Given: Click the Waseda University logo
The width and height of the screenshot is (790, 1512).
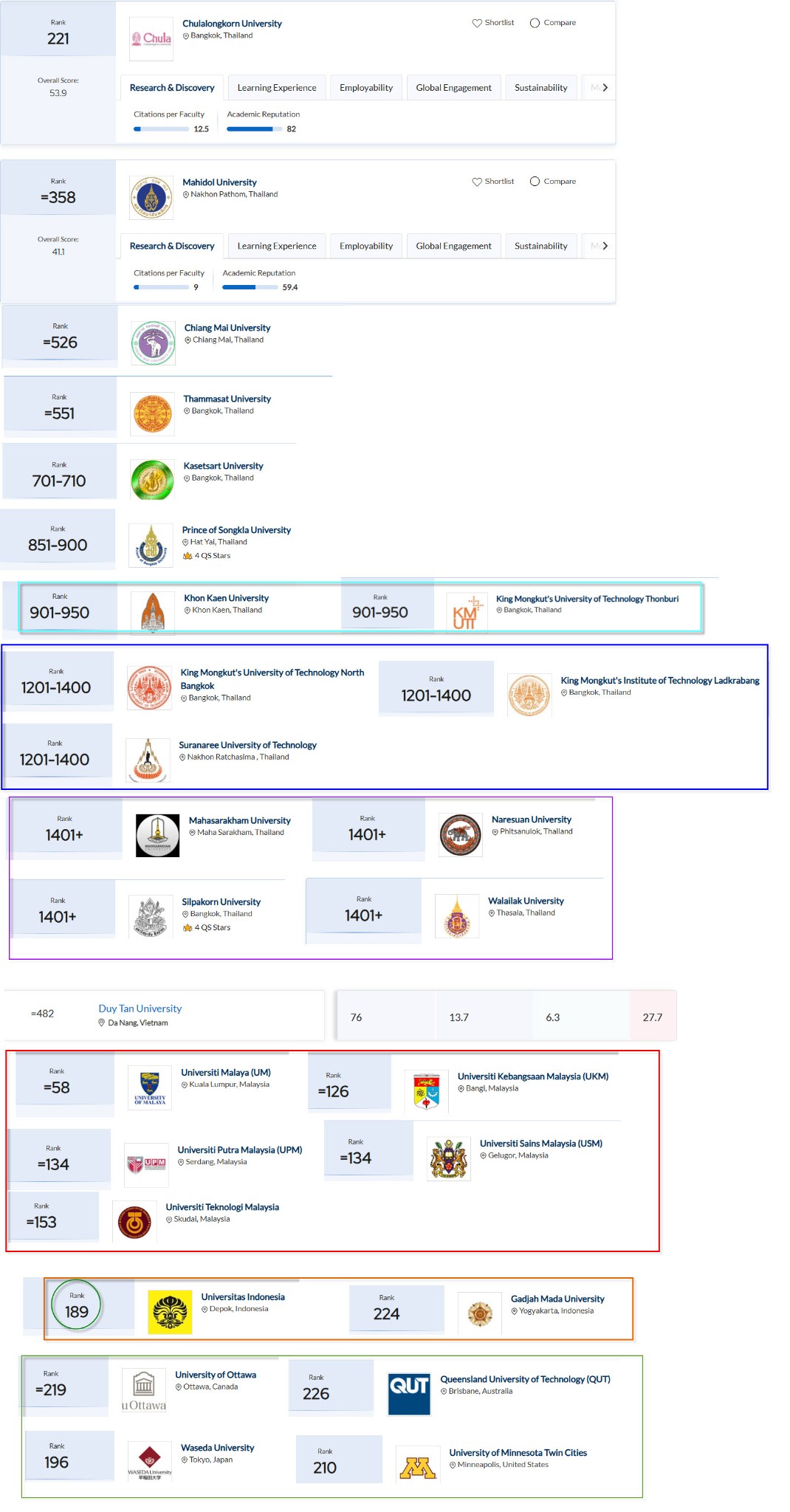Looking at the screenshot, I should (150, 1463).
